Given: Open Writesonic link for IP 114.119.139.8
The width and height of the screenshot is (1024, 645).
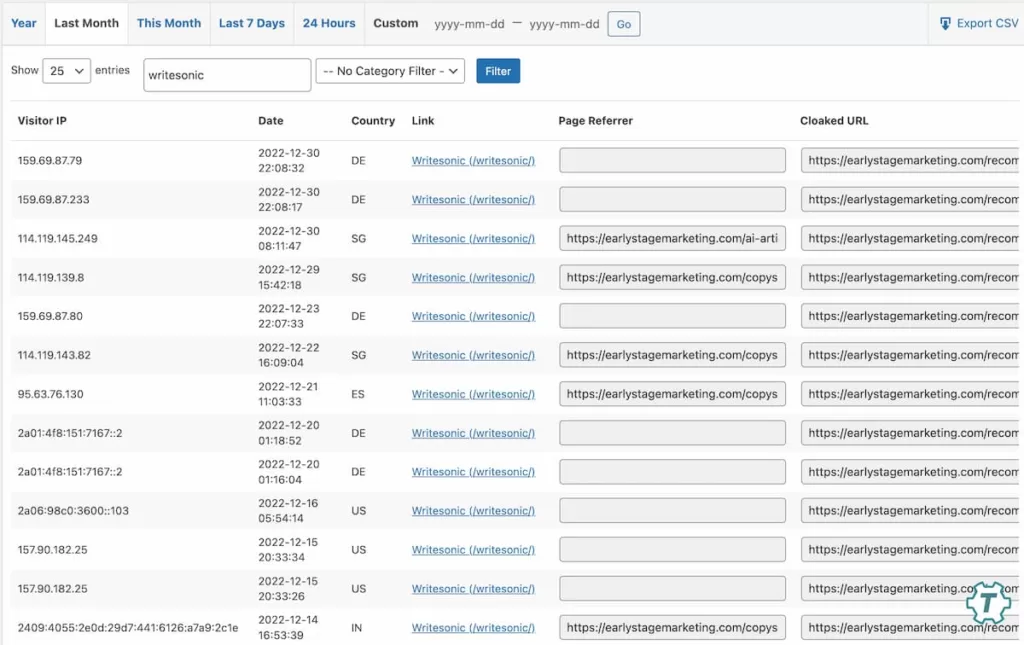Looking at the screenshot, I should pos(473,277).
